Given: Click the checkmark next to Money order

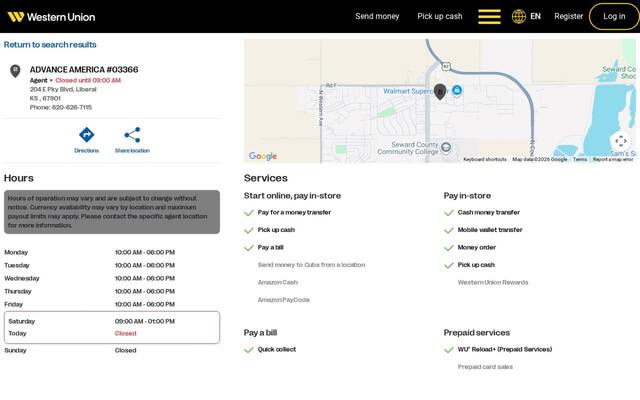Looking at the screenshot, I should (449, 248).
